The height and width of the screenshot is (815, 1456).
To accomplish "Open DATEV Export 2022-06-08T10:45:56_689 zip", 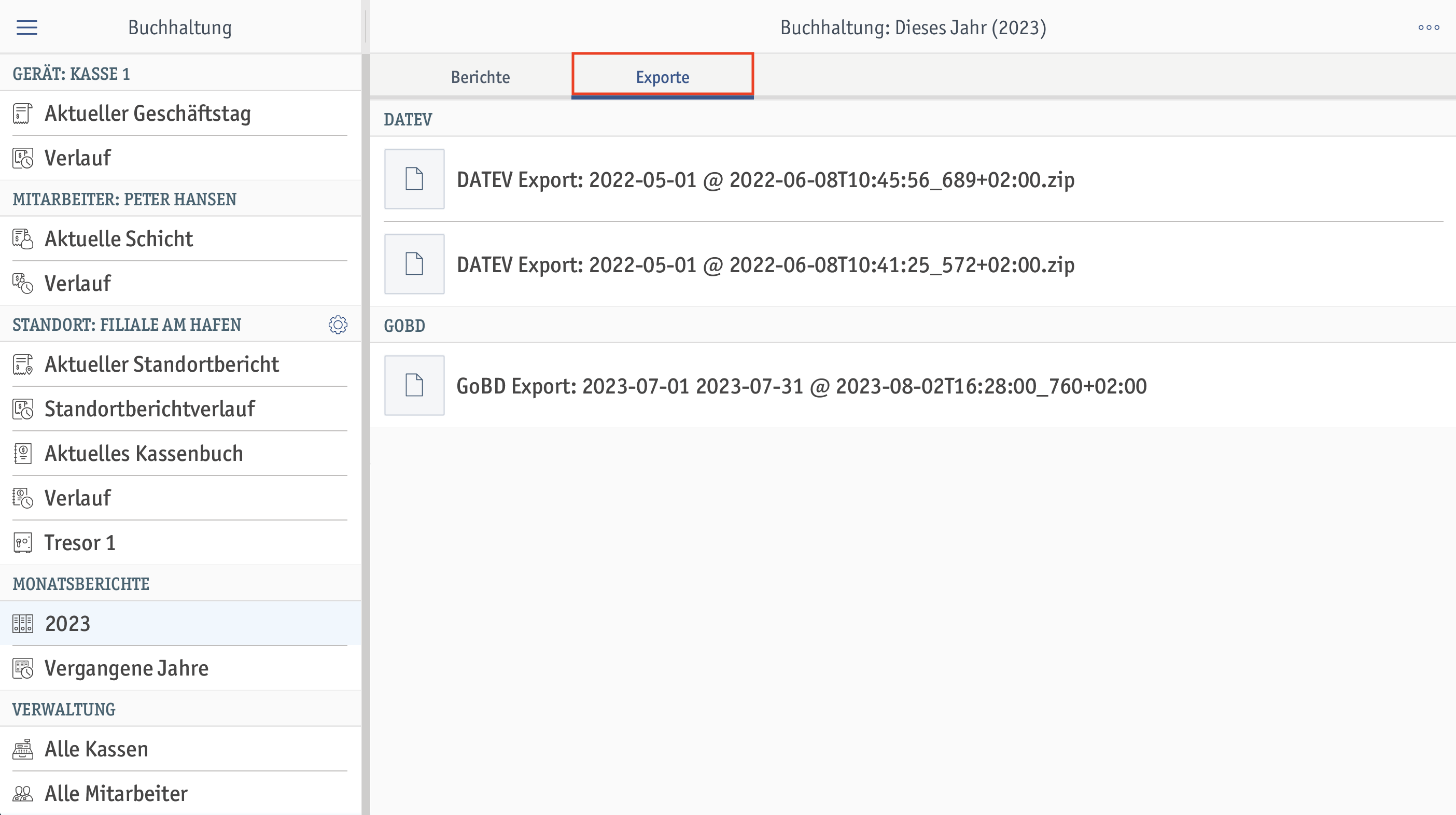I will pos(913,179).
